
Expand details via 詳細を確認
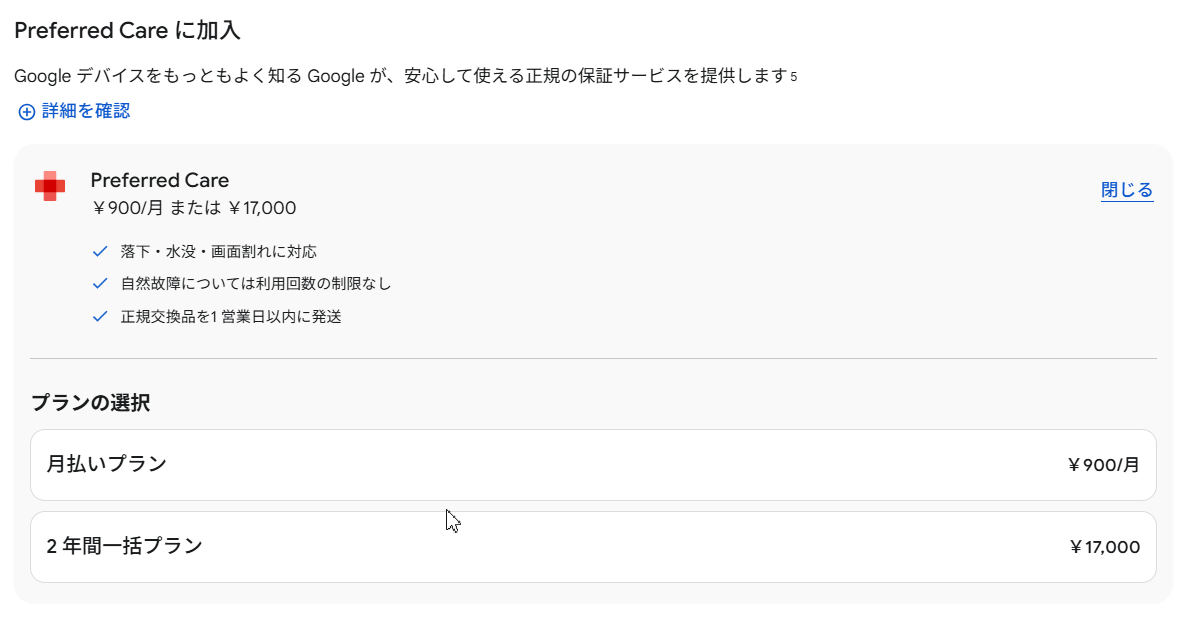point(86,111)
